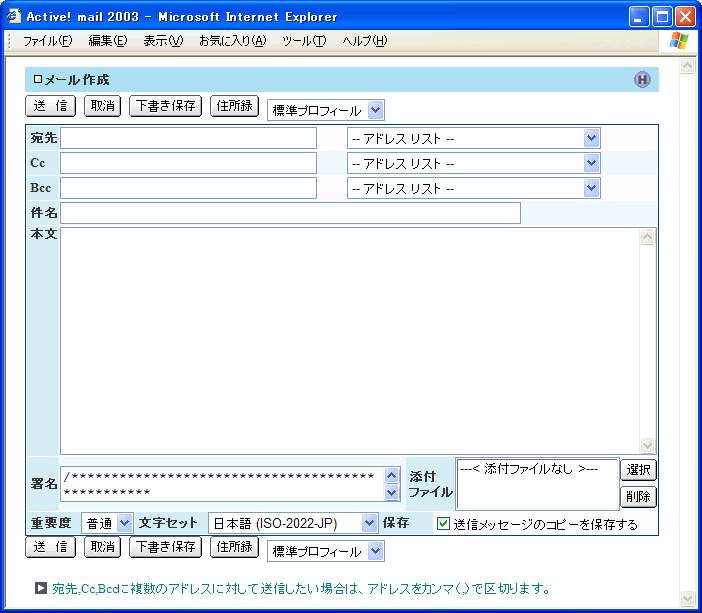Open the bottom 標準プロフィール profile dropdown
Image resolution: width=702 pixels, height=613 pixels.
tap(326, 551)
